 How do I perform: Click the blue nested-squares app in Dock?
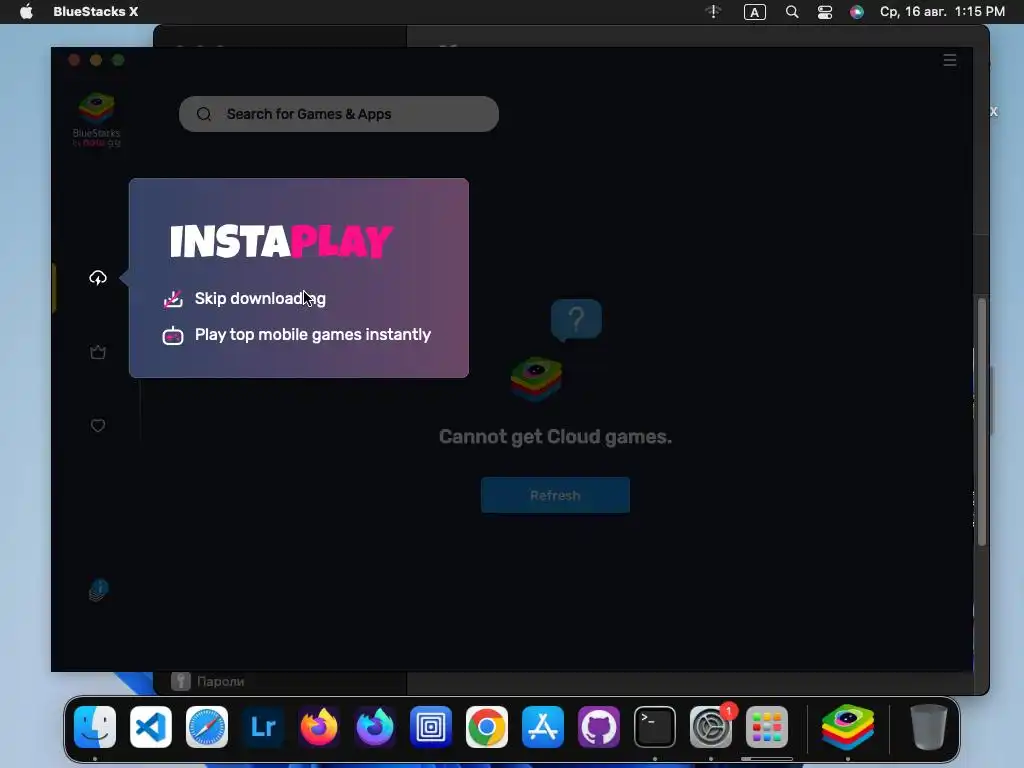431,727
